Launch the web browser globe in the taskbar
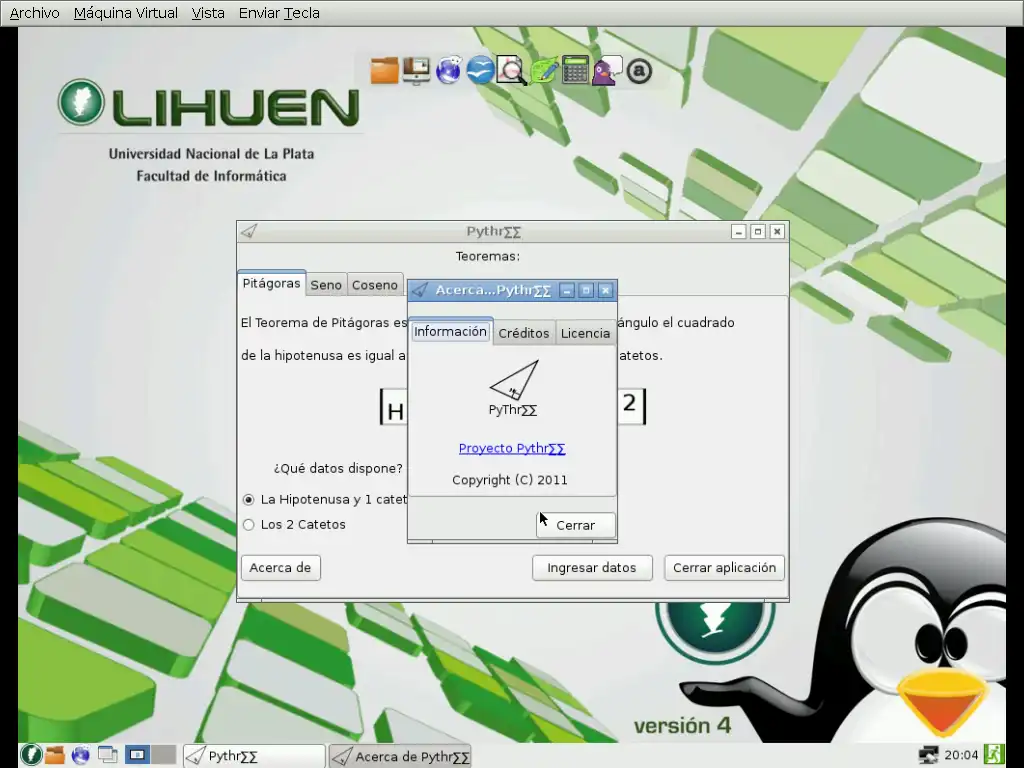 pos(81,755)
